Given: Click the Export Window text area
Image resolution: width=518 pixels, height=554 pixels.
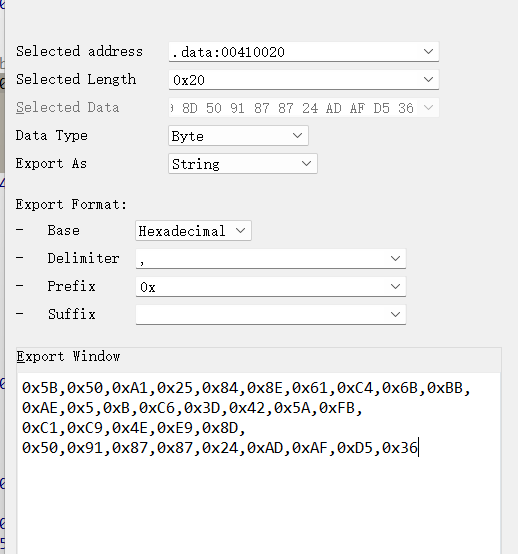Looking at the screenshot, I should [258, 463].
